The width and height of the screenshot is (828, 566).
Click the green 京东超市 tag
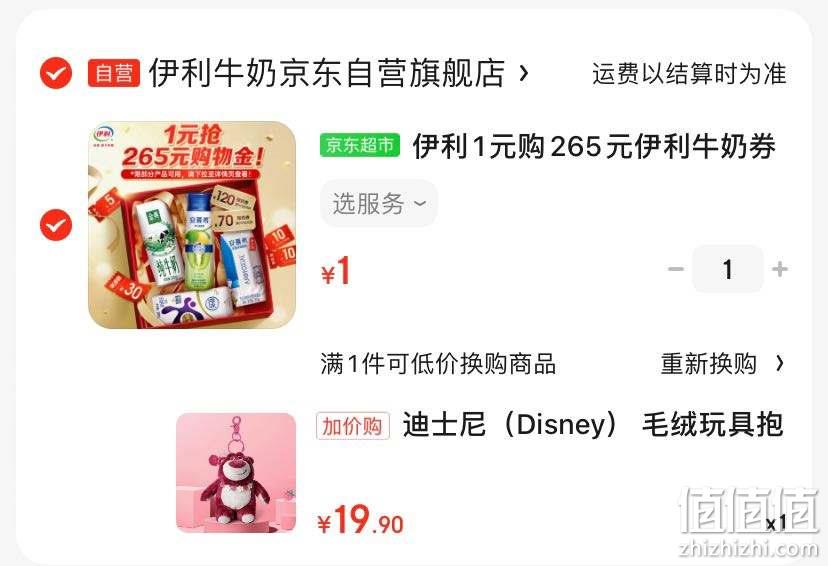coord(360,145)
